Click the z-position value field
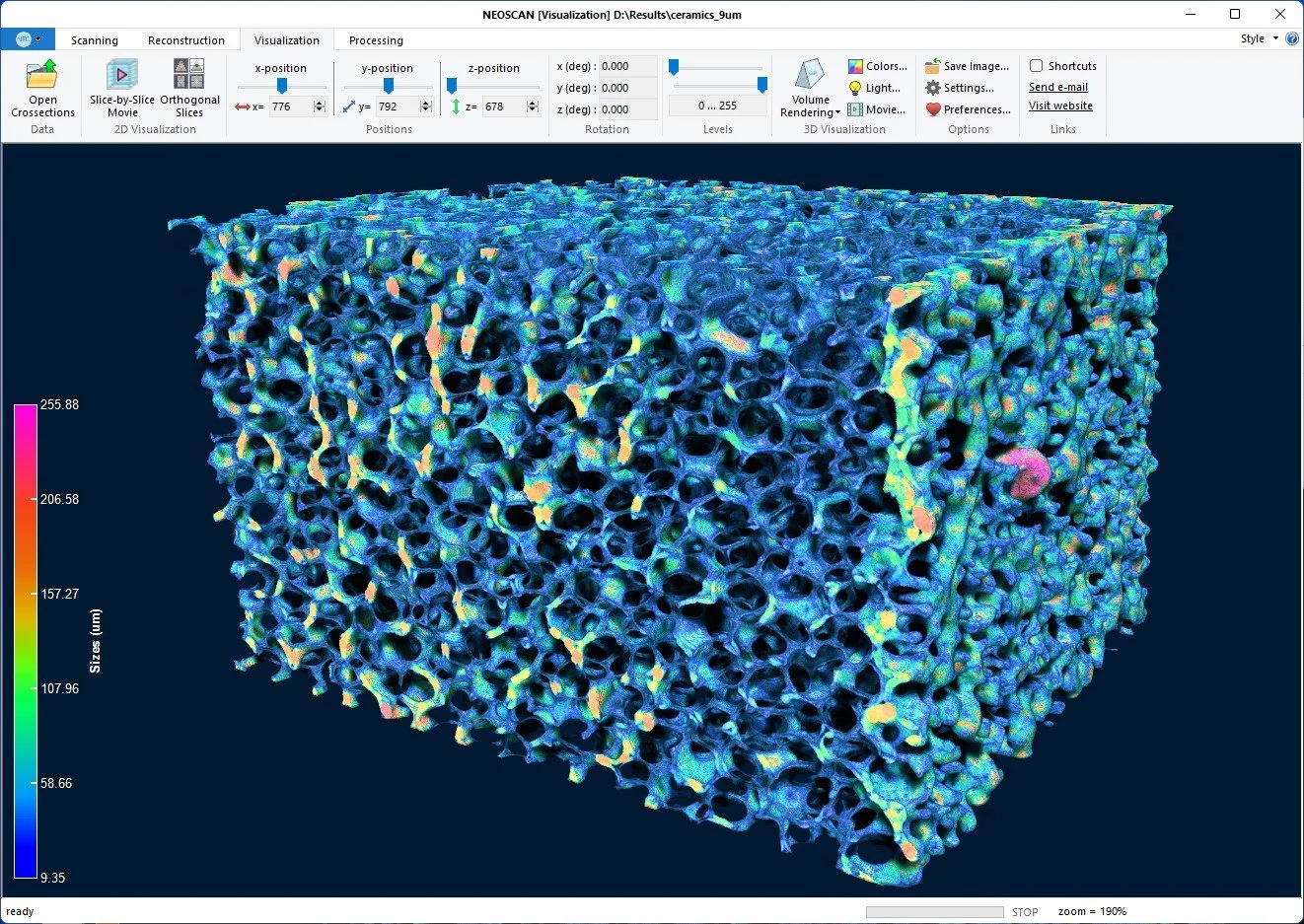 pos(504,107)
